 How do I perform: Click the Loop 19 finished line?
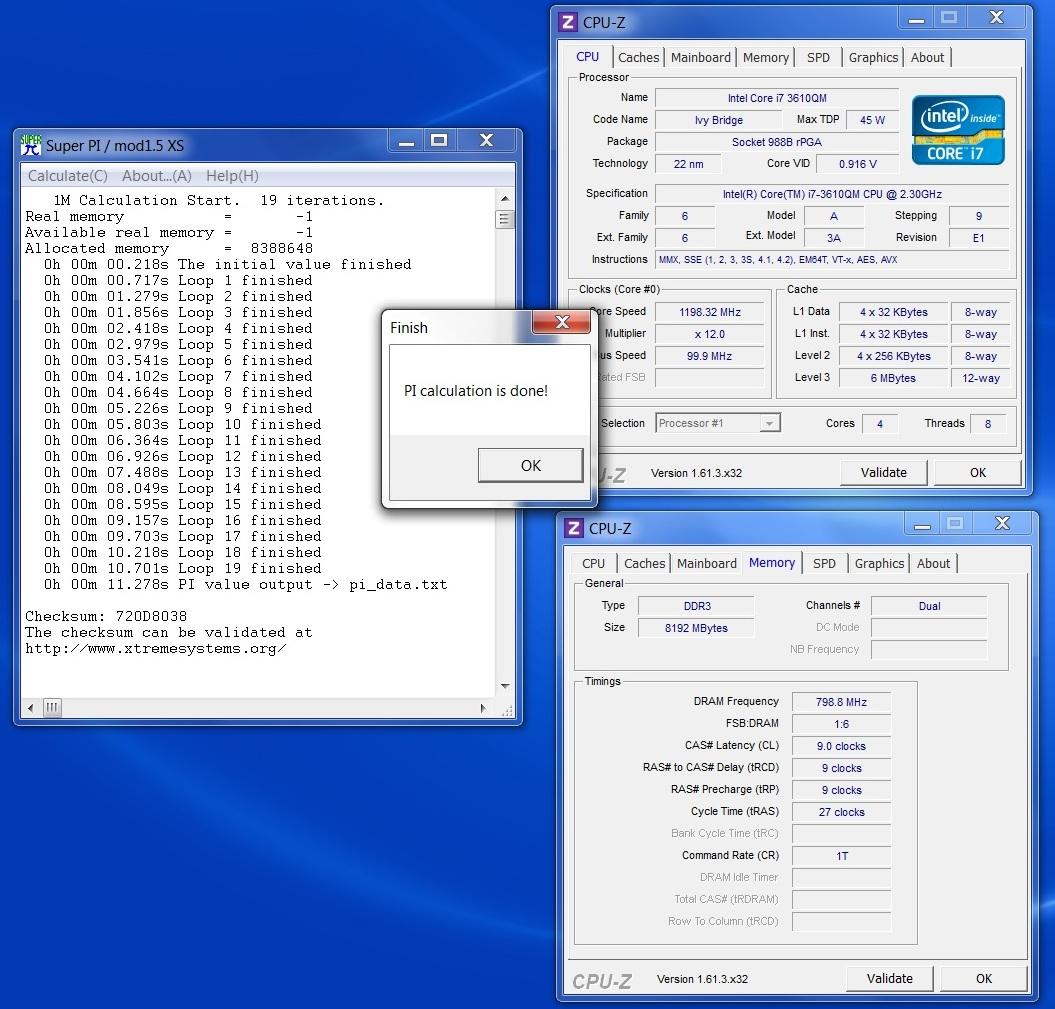click(182, 568)
